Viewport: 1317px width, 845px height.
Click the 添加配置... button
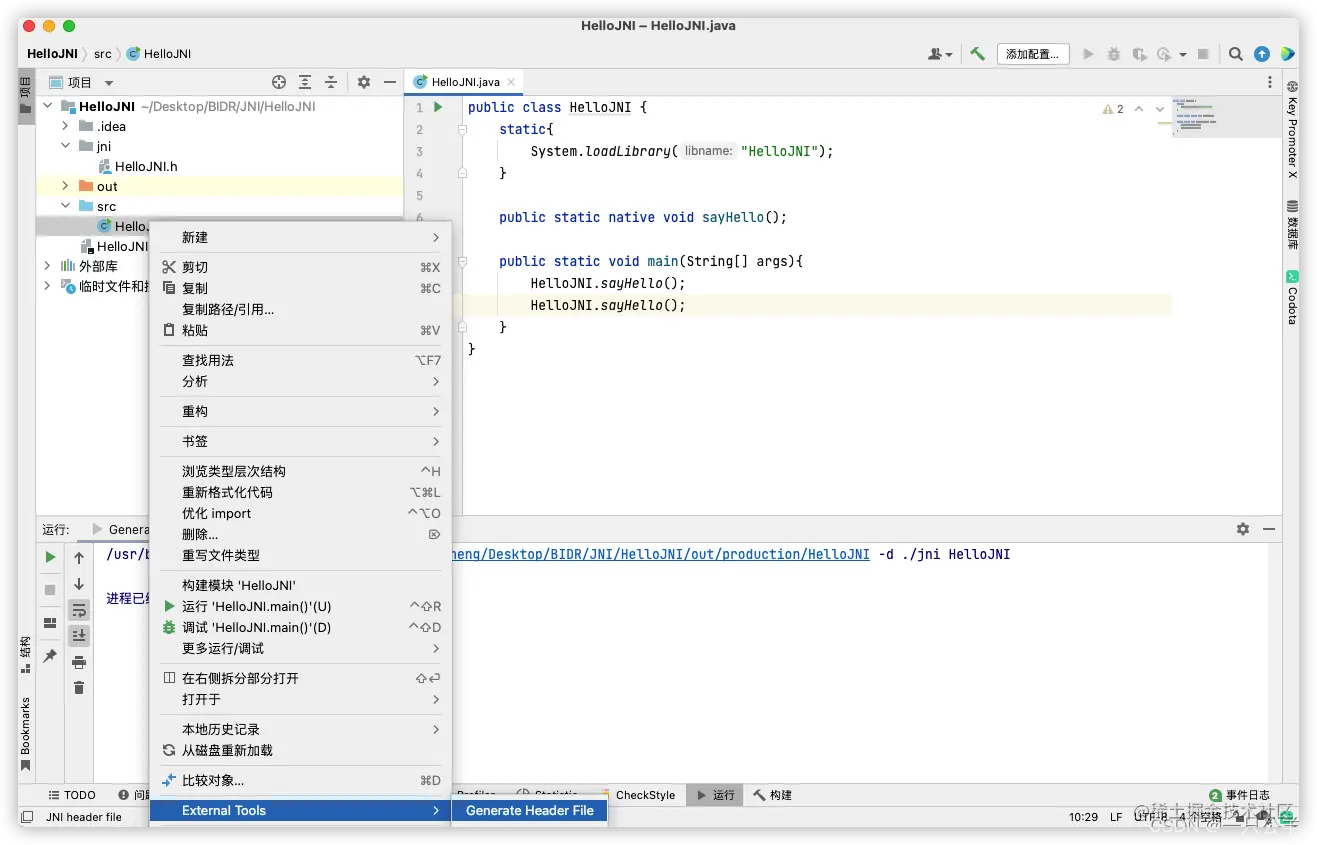[x=1033, y=54]
